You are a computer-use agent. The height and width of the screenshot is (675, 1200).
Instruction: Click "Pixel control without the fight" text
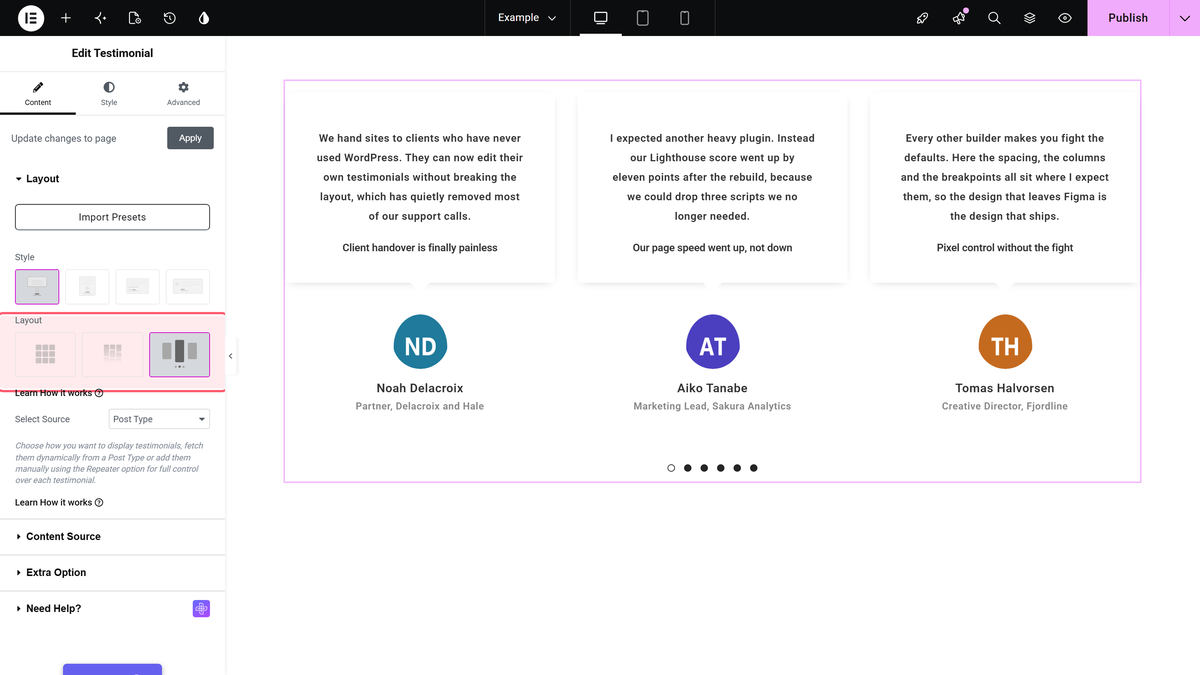pyautogui.click(x=1005, y=248)
